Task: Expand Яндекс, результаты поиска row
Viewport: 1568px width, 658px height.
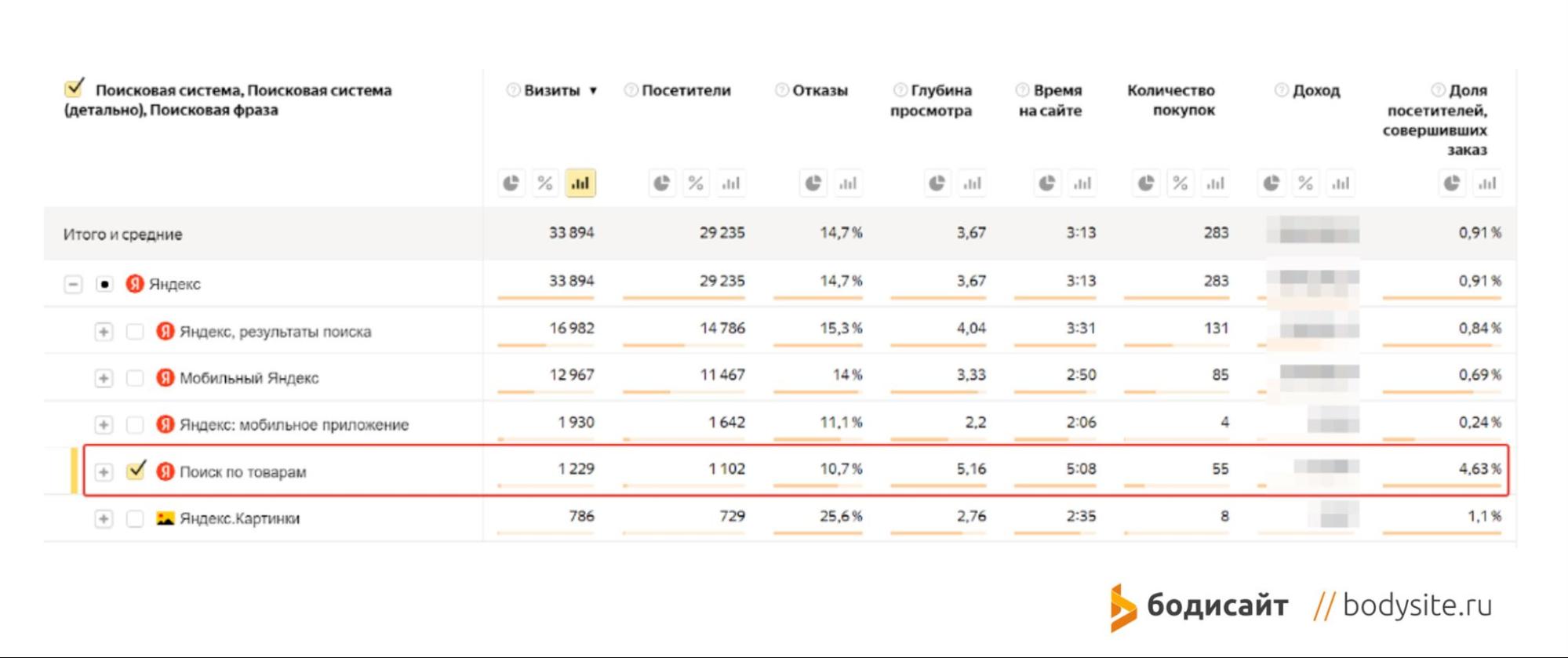Action: click(104, 331)
